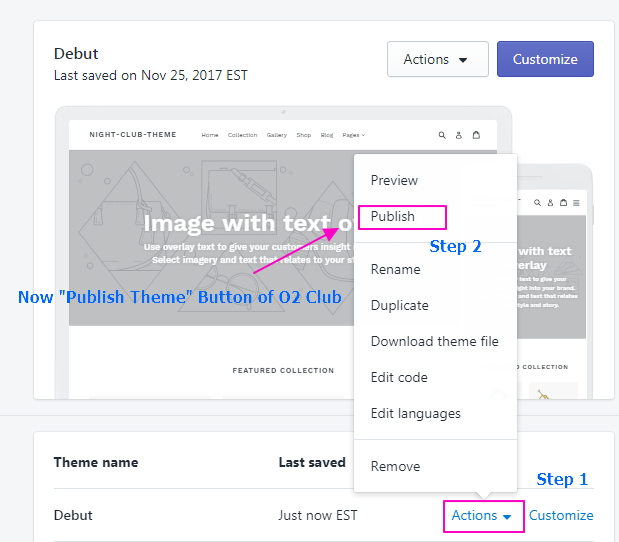This screenshot has height=542, width=619.
Task: Click the account icon in desktop preview header
Action: (x=459, y=135)
